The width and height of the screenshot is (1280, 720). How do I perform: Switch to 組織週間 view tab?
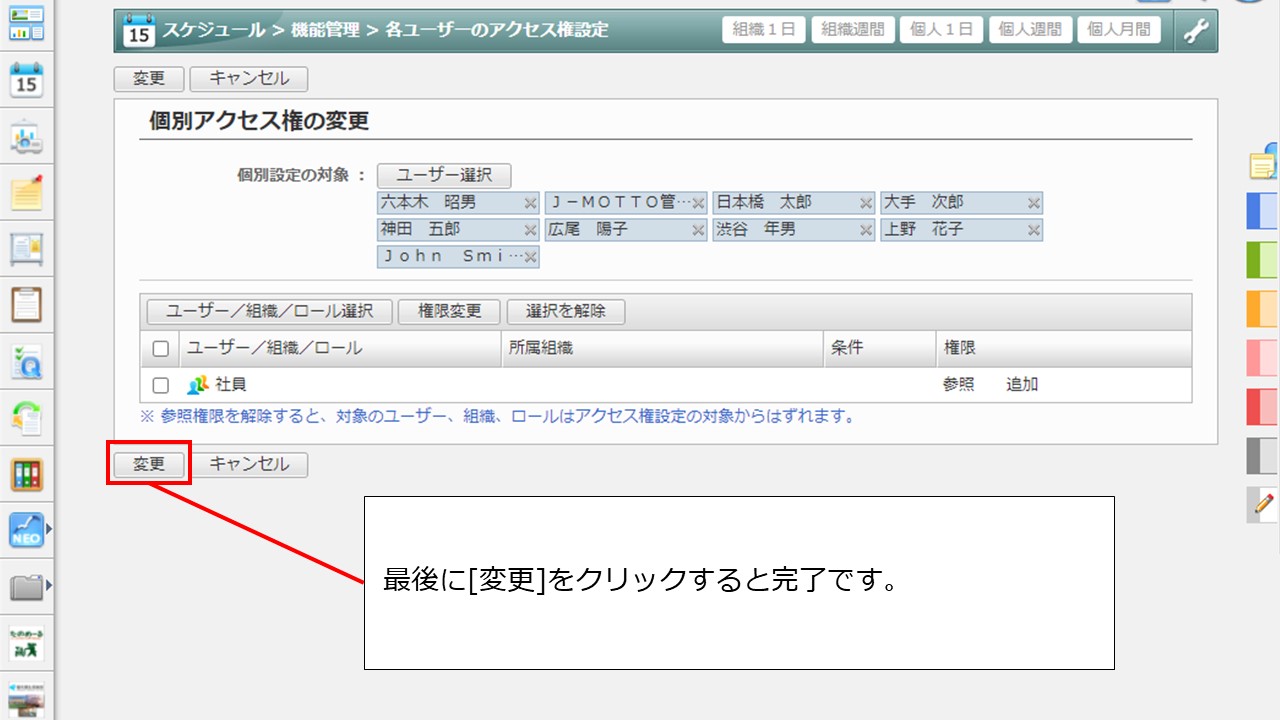click(x=852, y=30)
